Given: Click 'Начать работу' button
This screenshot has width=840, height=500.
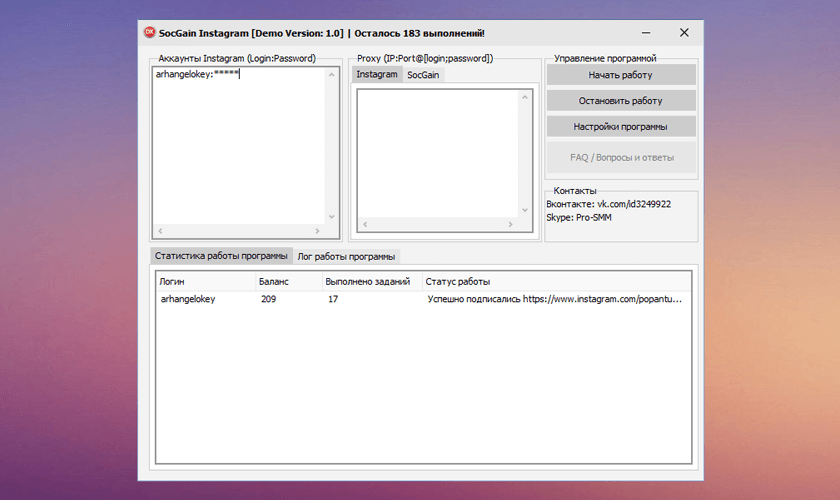Looking at the screenshot, I should 621,75.
